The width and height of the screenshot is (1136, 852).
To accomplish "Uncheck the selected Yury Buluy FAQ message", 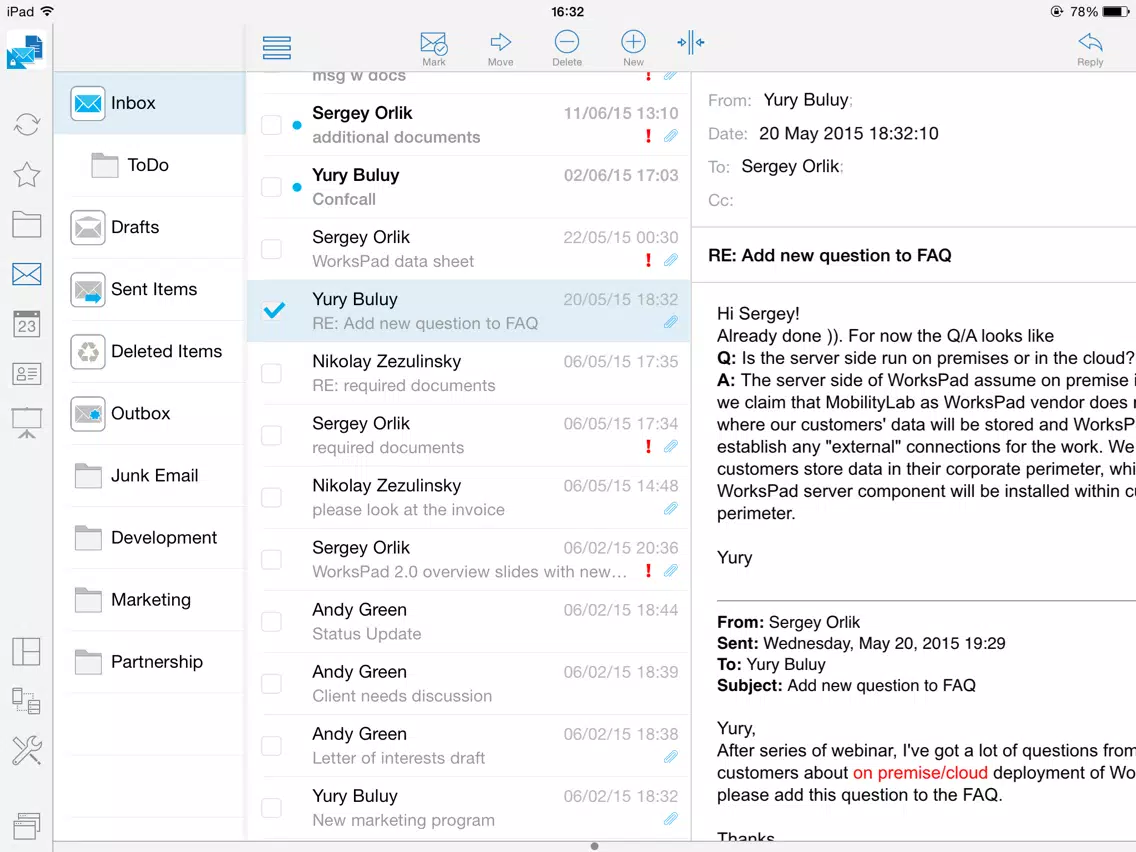I will coord(274,310).
